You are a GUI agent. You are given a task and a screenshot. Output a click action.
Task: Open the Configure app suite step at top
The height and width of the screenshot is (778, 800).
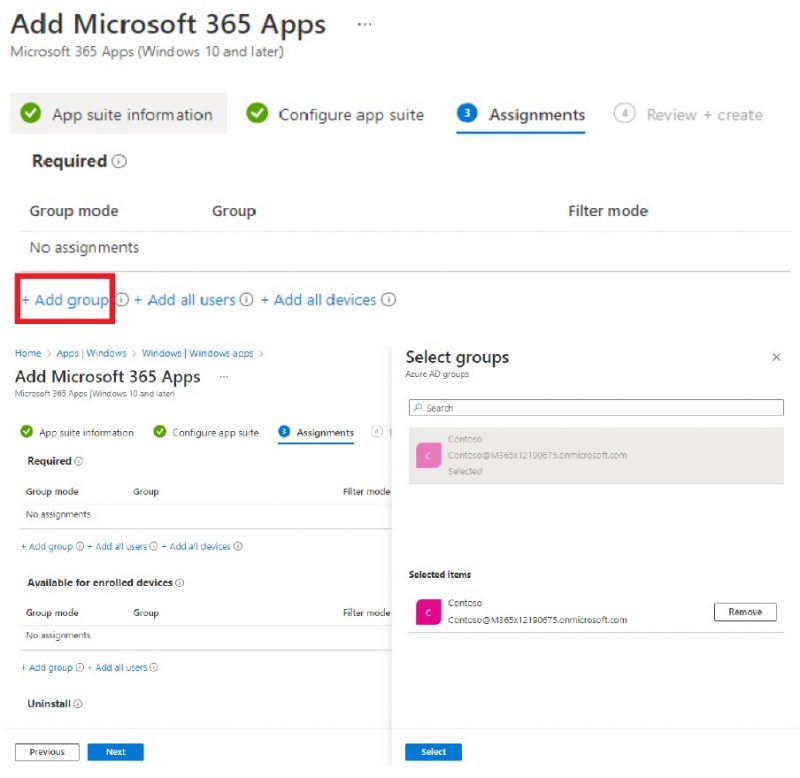(335, 114)
